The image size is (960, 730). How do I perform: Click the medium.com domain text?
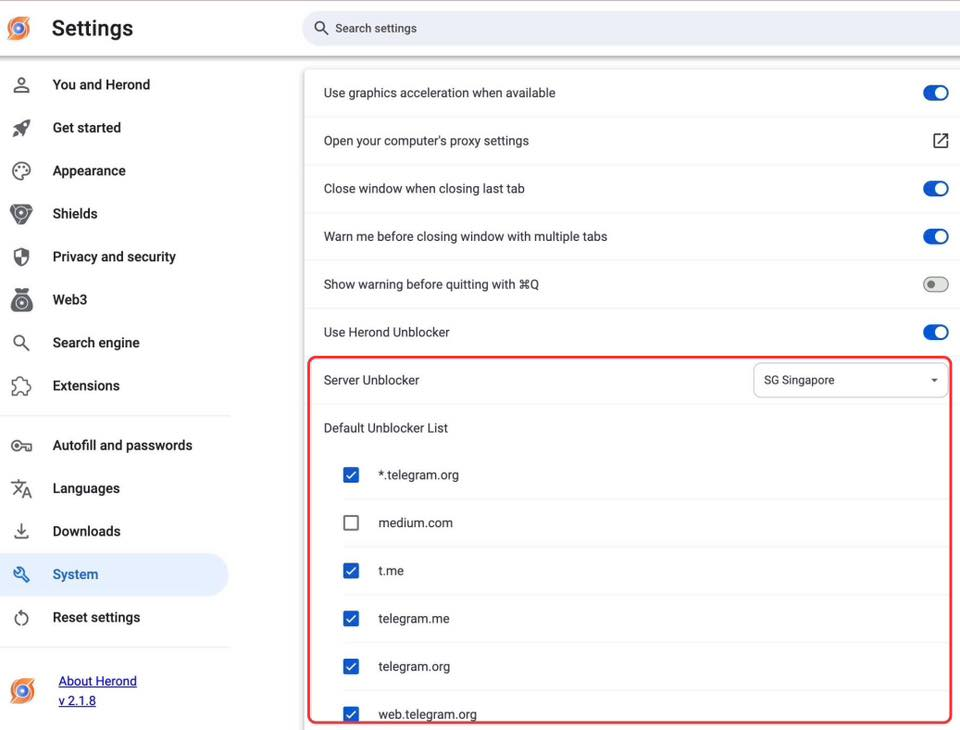(416, 523)
